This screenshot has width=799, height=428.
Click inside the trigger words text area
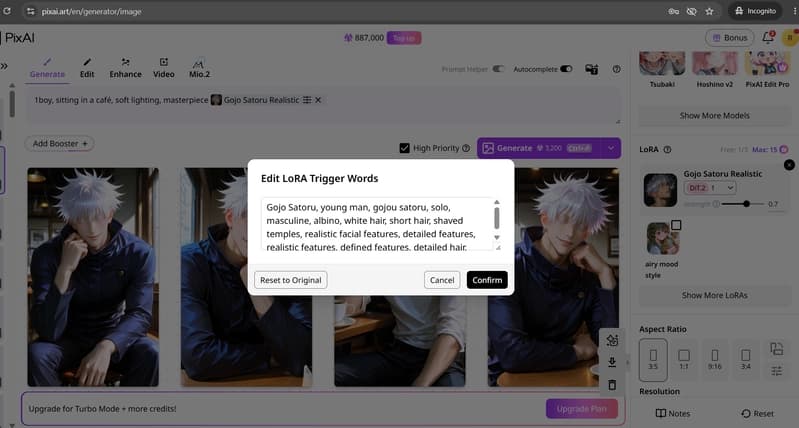click(x=377, y=224)
